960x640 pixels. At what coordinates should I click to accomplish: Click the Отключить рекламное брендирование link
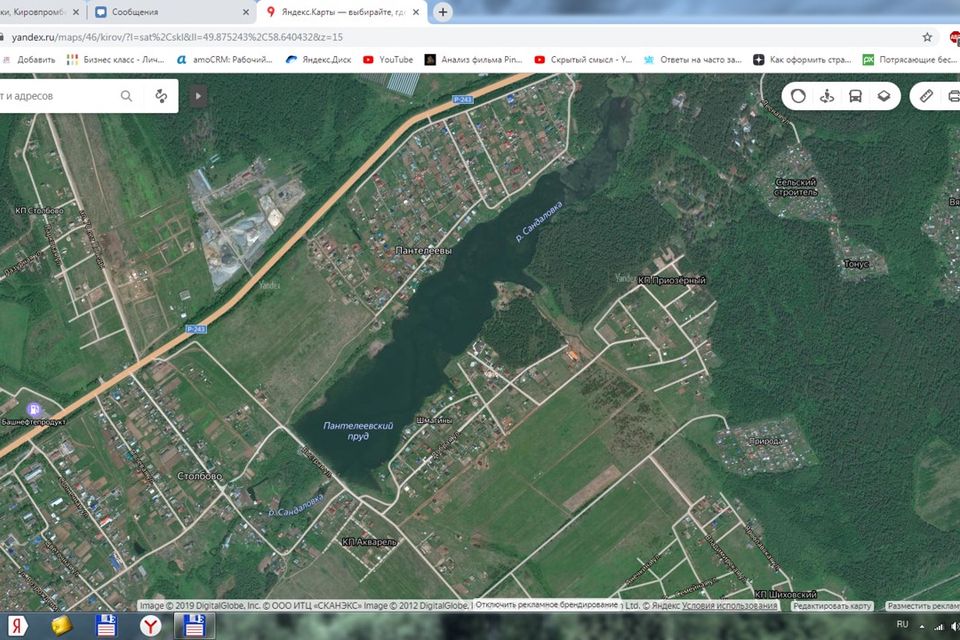tap(546, 606)
